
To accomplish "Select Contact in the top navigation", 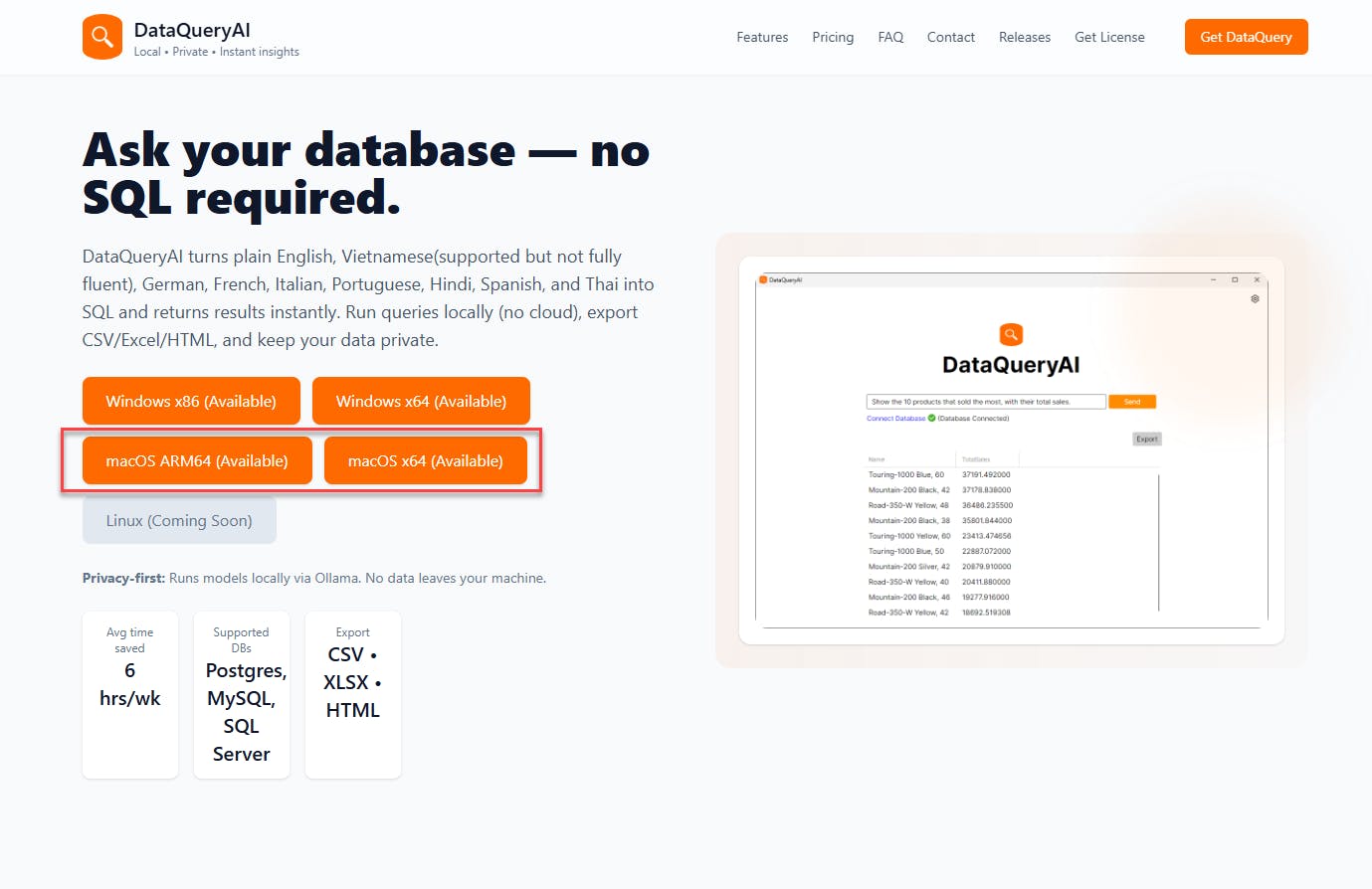I will click(951, 37).
